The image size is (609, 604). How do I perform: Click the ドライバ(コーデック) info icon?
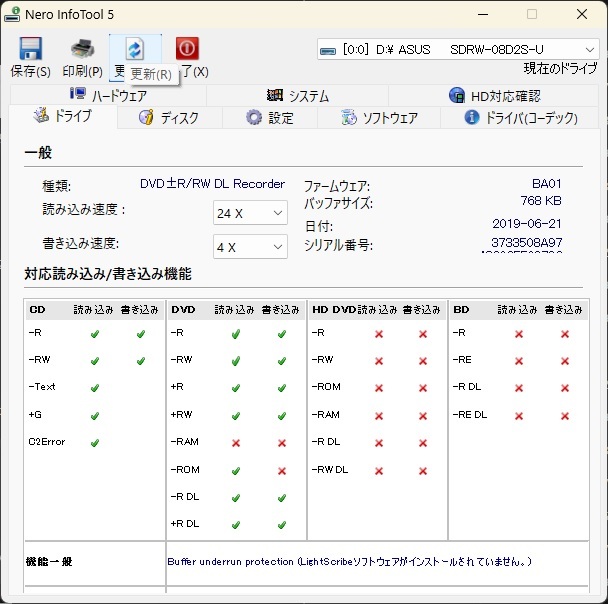472,117
